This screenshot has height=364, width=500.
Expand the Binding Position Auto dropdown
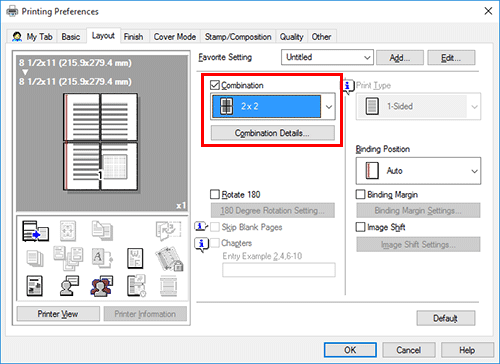point(418,171)
